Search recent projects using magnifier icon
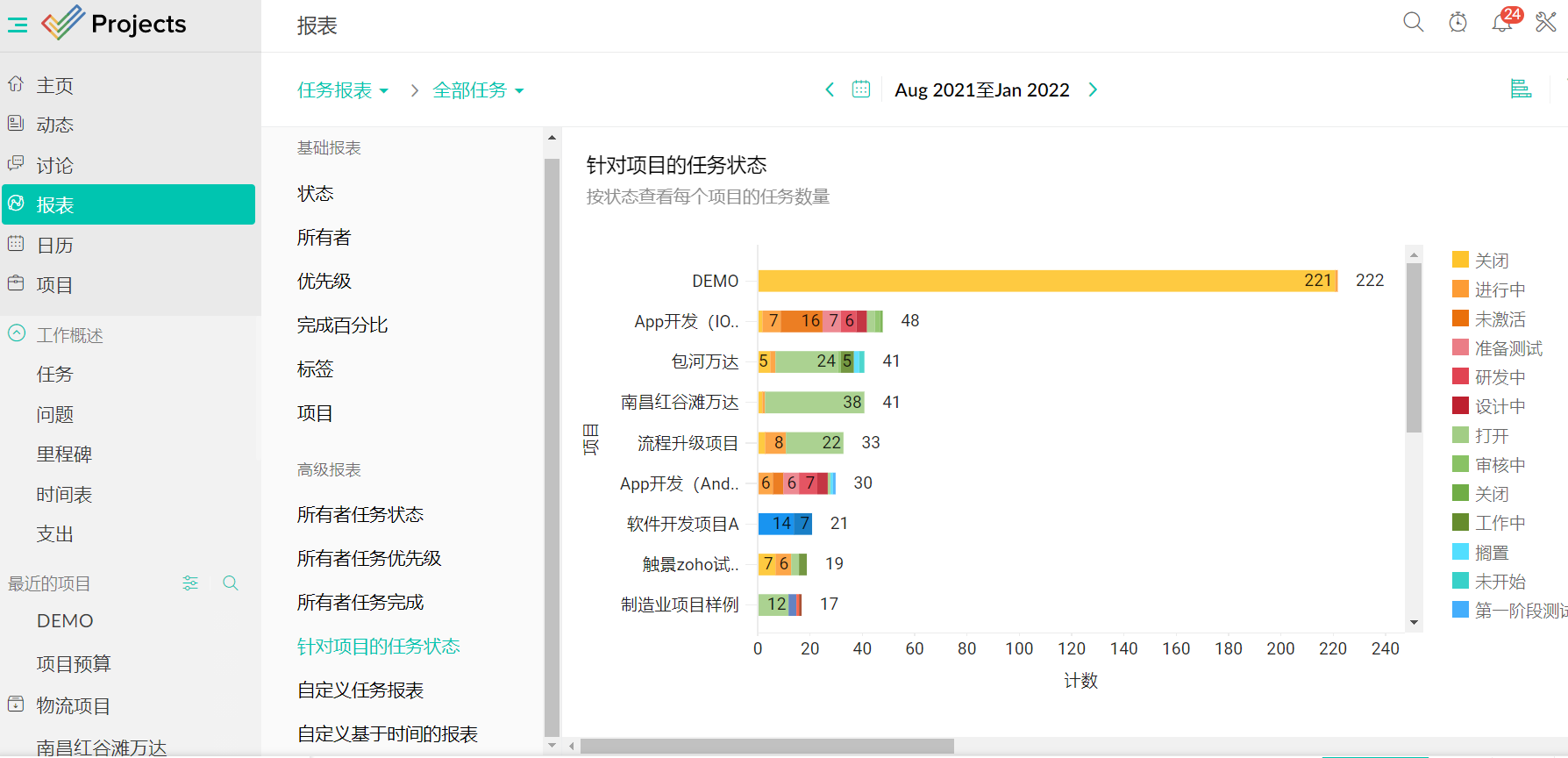This screenshot has height=758, width=1568. tap(231, 583)
